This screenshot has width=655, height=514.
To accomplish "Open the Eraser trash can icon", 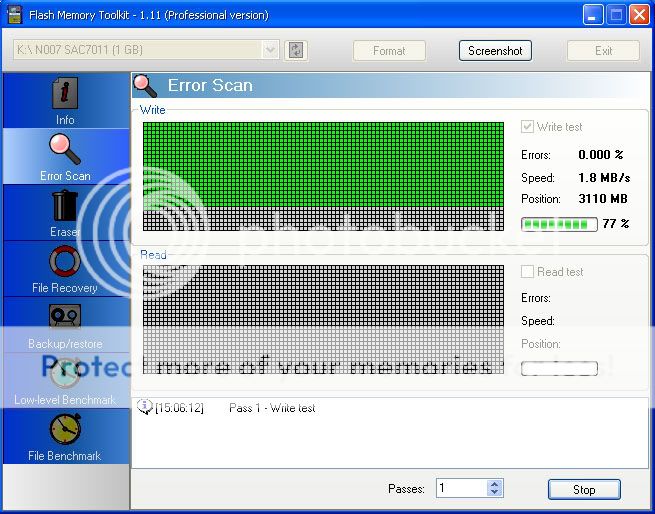I will pos(65,207).
